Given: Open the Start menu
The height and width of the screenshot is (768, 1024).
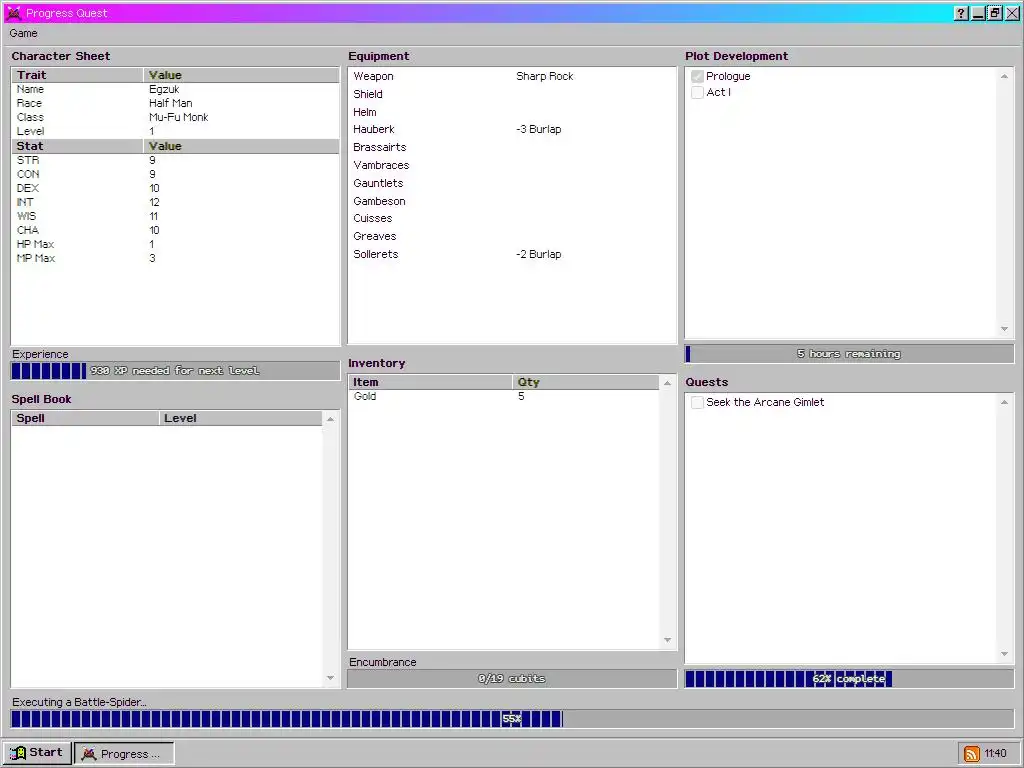Looking at the screenshot, I should [x=37, y=753].
